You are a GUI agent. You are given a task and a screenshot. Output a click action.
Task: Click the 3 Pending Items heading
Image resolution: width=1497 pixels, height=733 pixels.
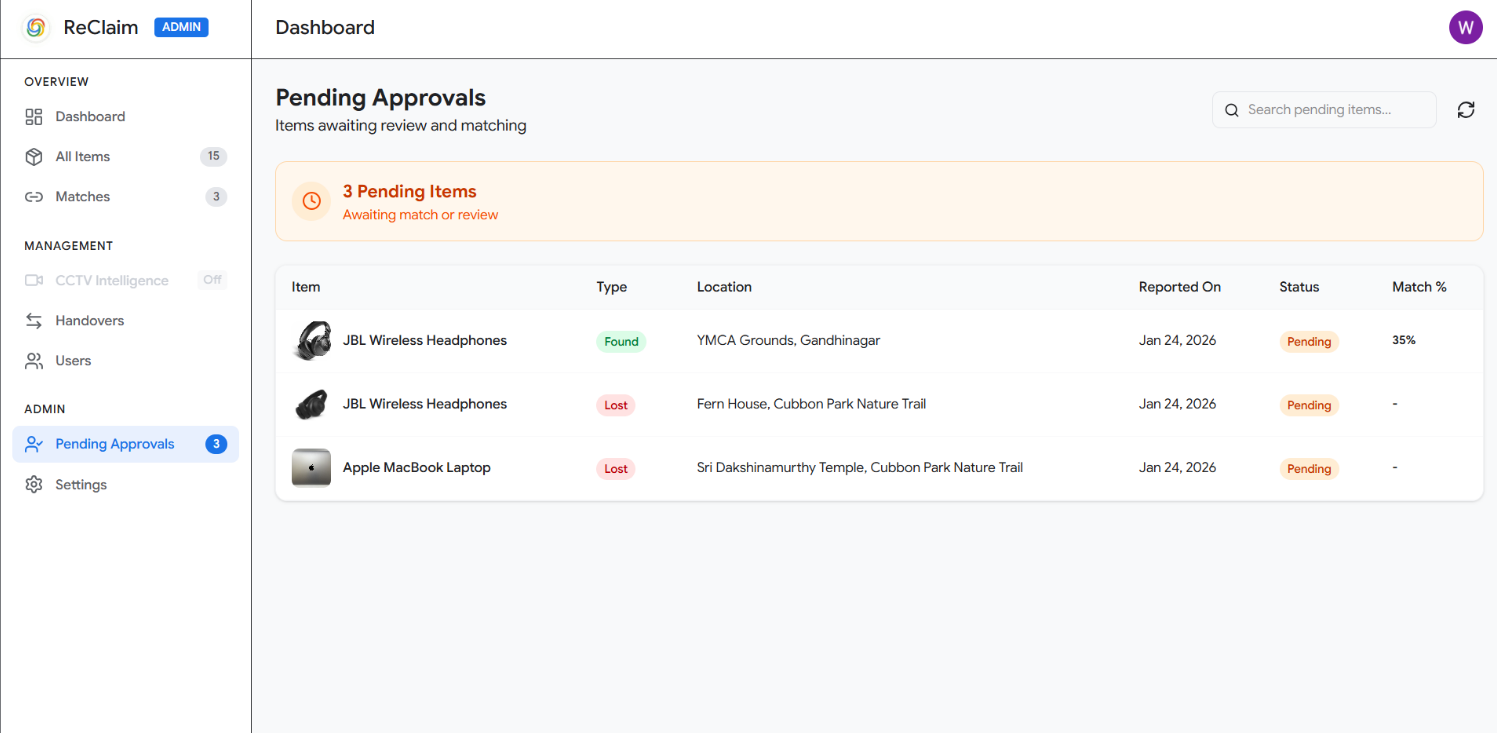pos(410,192)
